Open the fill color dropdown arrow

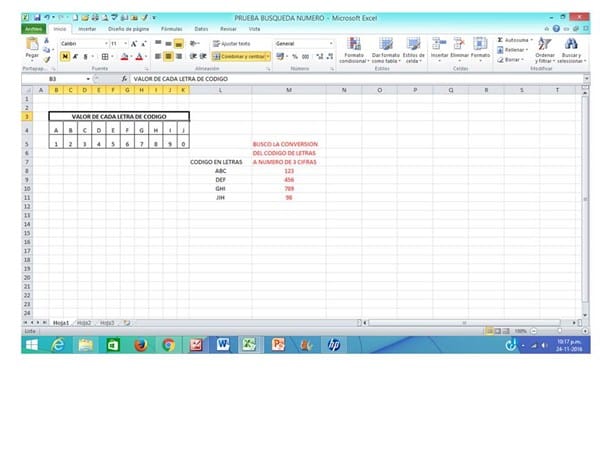131,57
